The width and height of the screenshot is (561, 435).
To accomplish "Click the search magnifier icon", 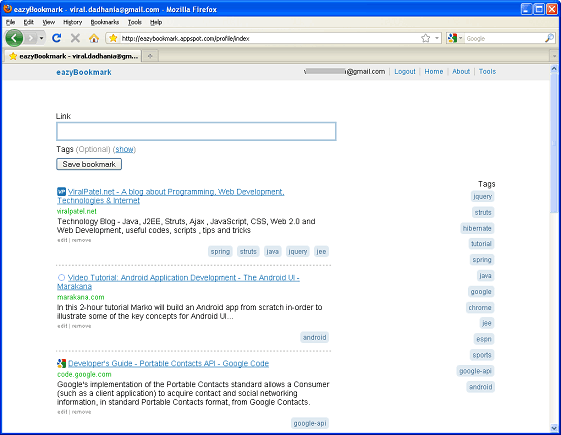I will (549, 38).
